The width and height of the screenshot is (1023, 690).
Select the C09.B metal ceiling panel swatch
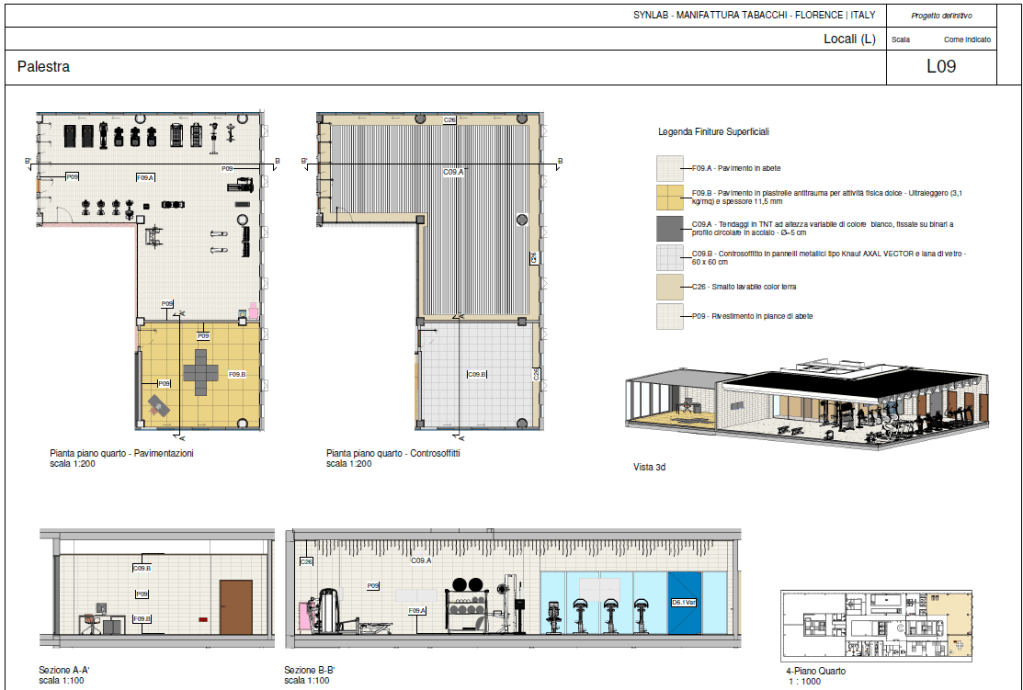click(669, 258)
